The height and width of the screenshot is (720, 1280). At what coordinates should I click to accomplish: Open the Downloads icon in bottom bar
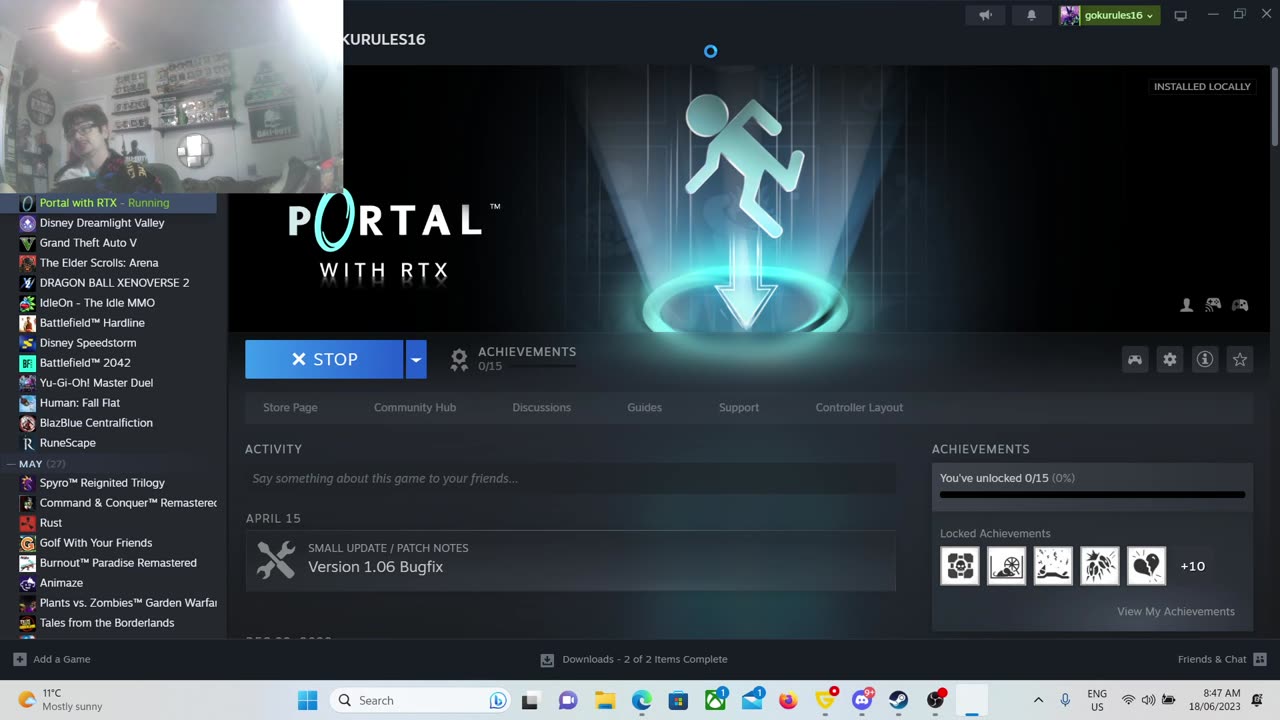pyautogui.click(x=547, y=660)
